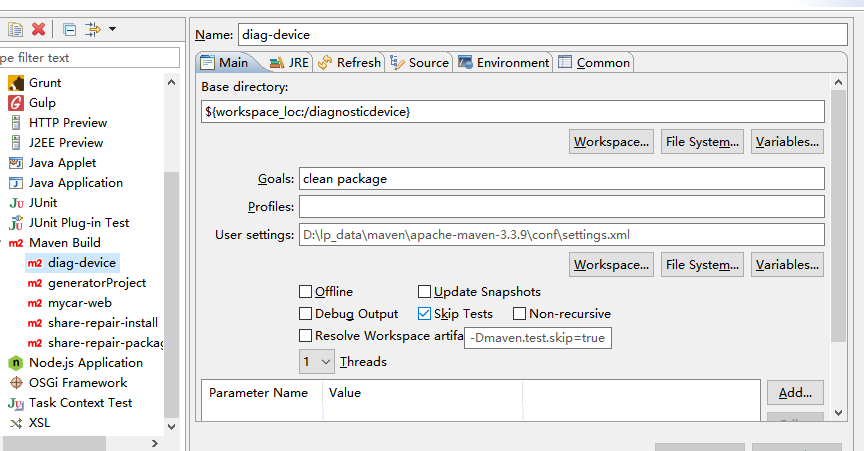
Task: Click the configuration list vertical scrollbar thumb
Action: (171, 295)
